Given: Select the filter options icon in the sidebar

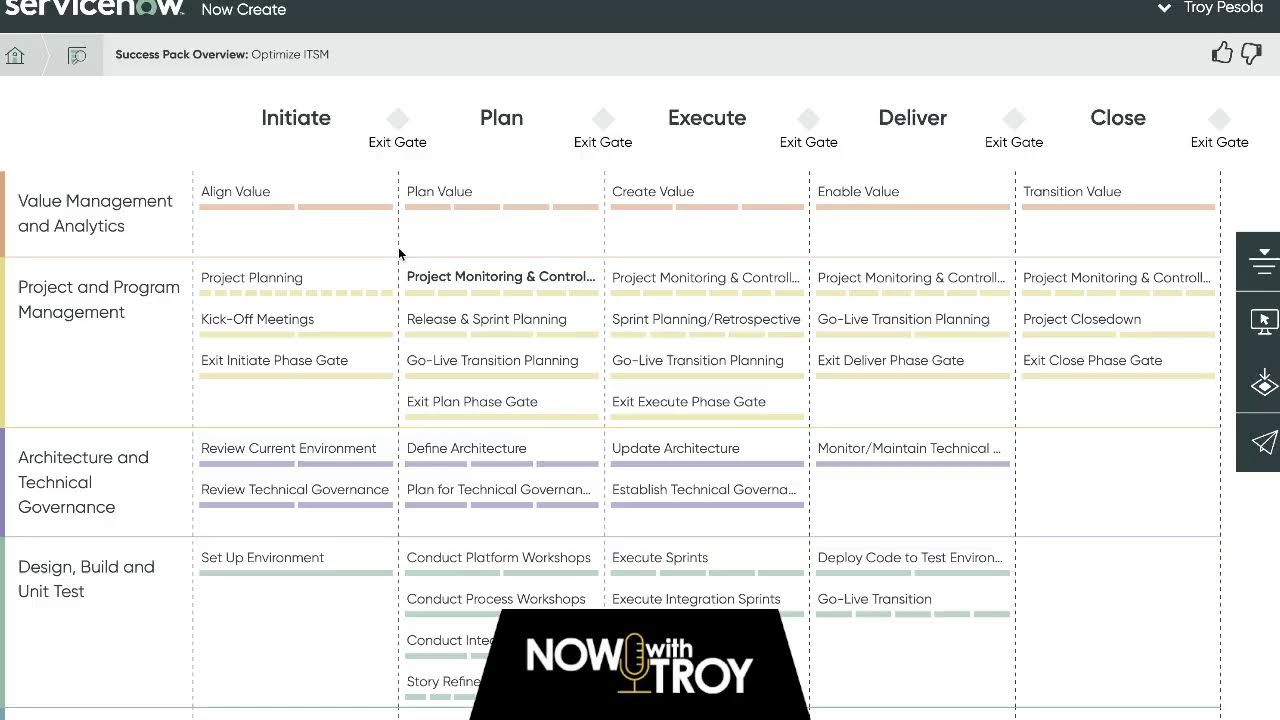Looking at the screenshot, I should (x=1262, y=261).
